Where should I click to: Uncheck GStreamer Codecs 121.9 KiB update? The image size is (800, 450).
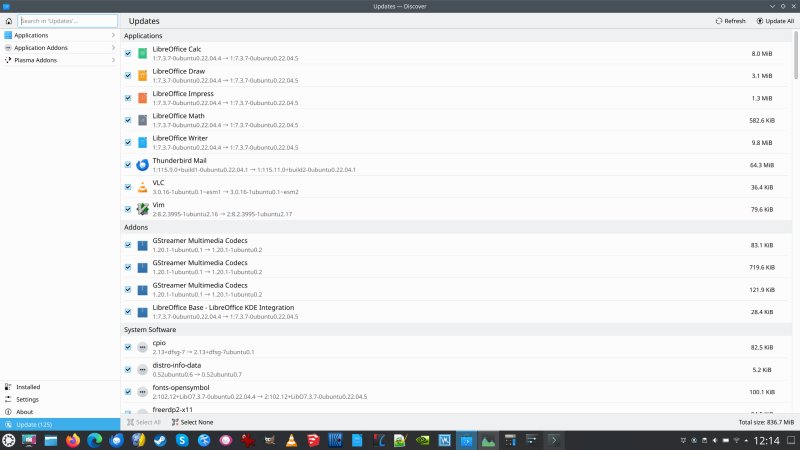pyautogui.click(x=128, y=290)
